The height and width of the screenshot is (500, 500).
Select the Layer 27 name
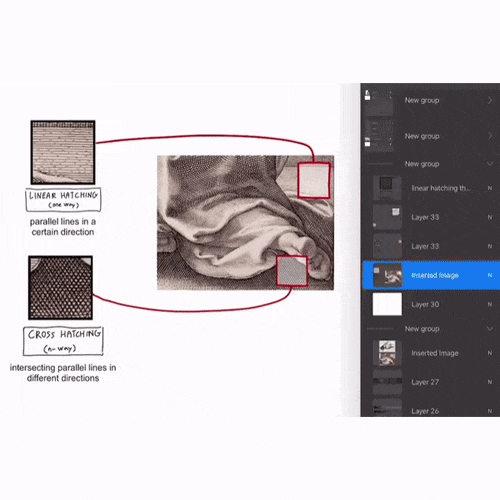(425, 382)
